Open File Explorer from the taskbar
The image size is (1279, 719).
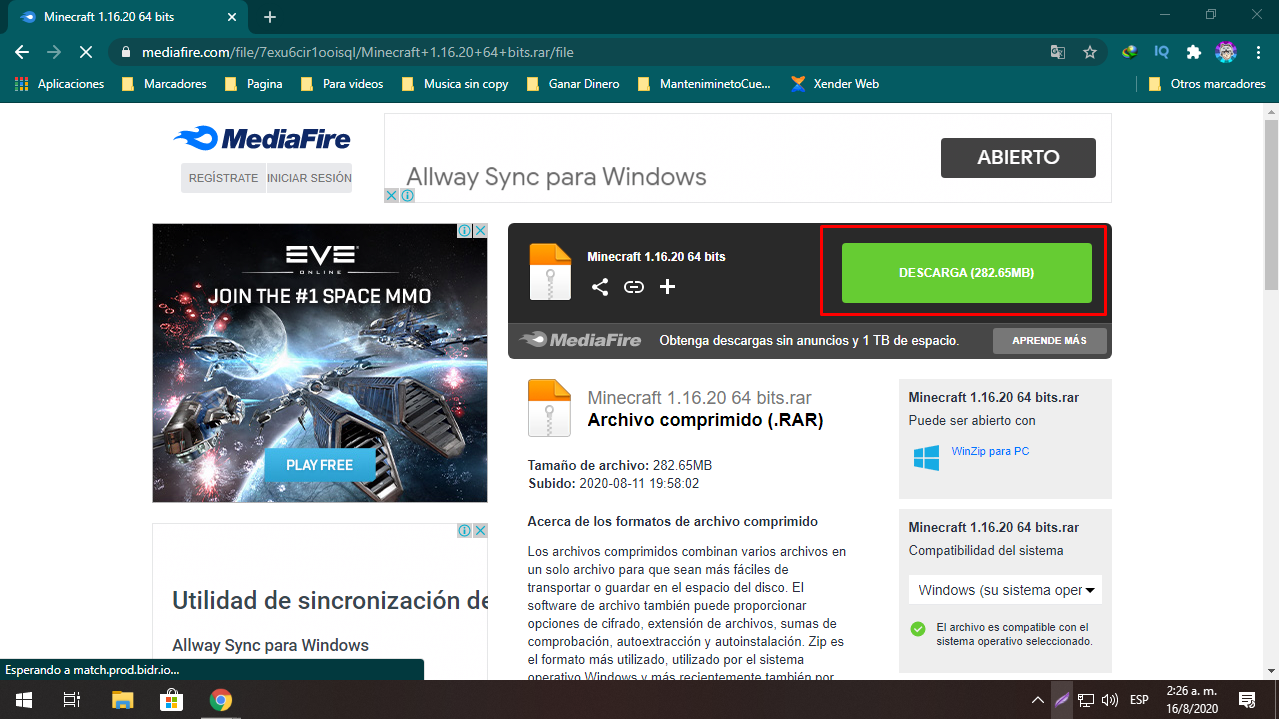(122, 699)
